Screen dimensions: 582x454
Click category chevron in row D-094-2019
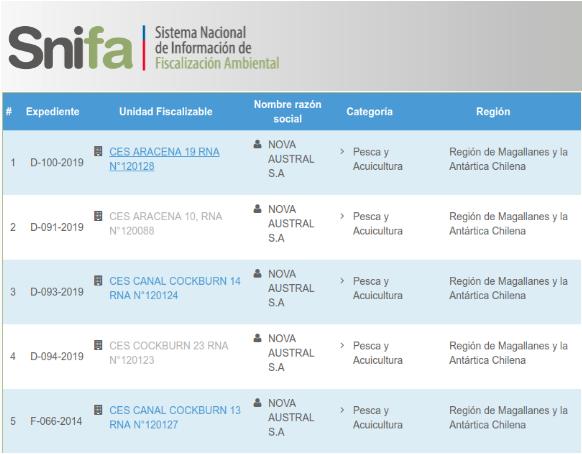tap(342, 345)
